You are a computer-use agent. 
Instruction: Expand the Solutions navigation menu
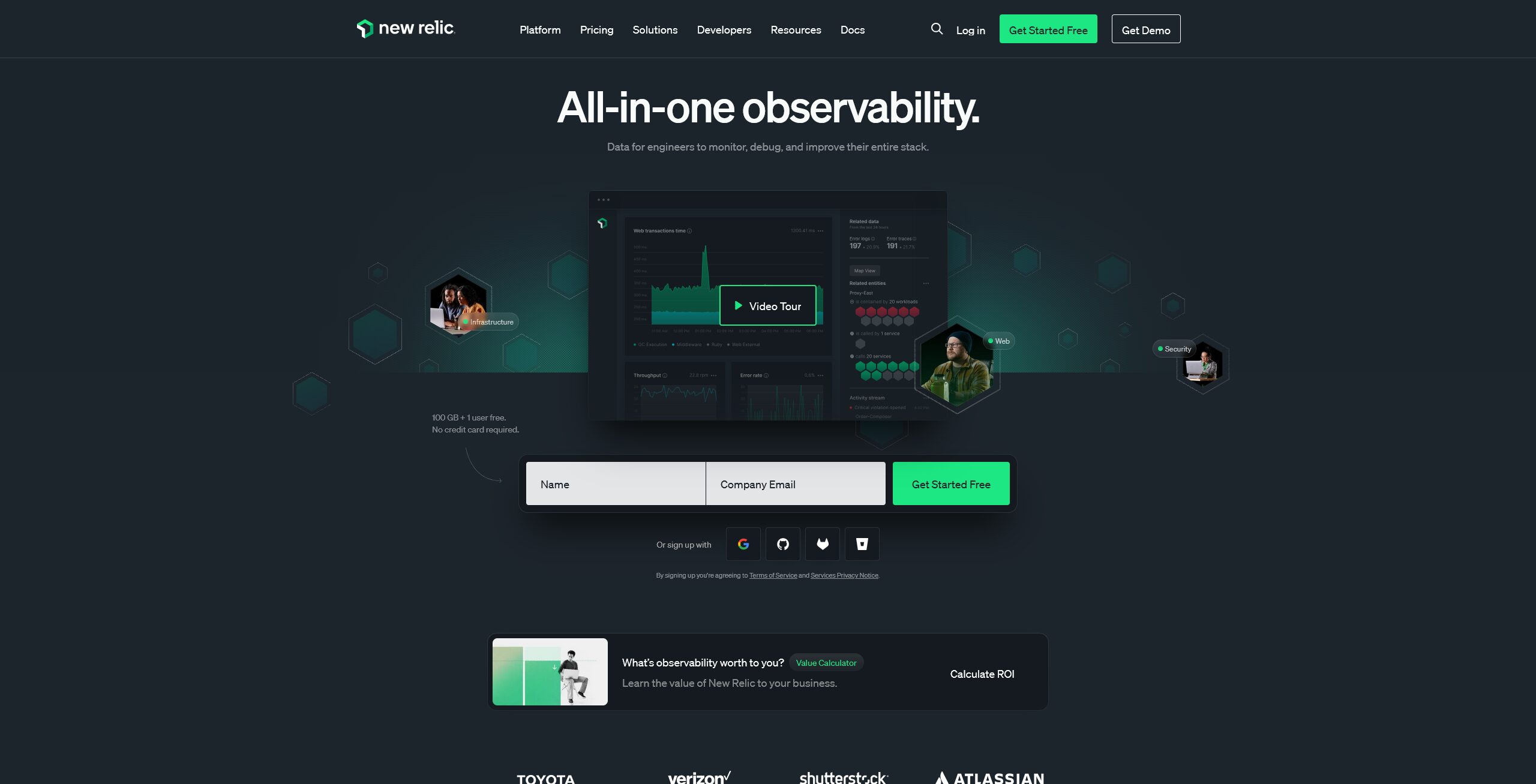pos(655,28)
